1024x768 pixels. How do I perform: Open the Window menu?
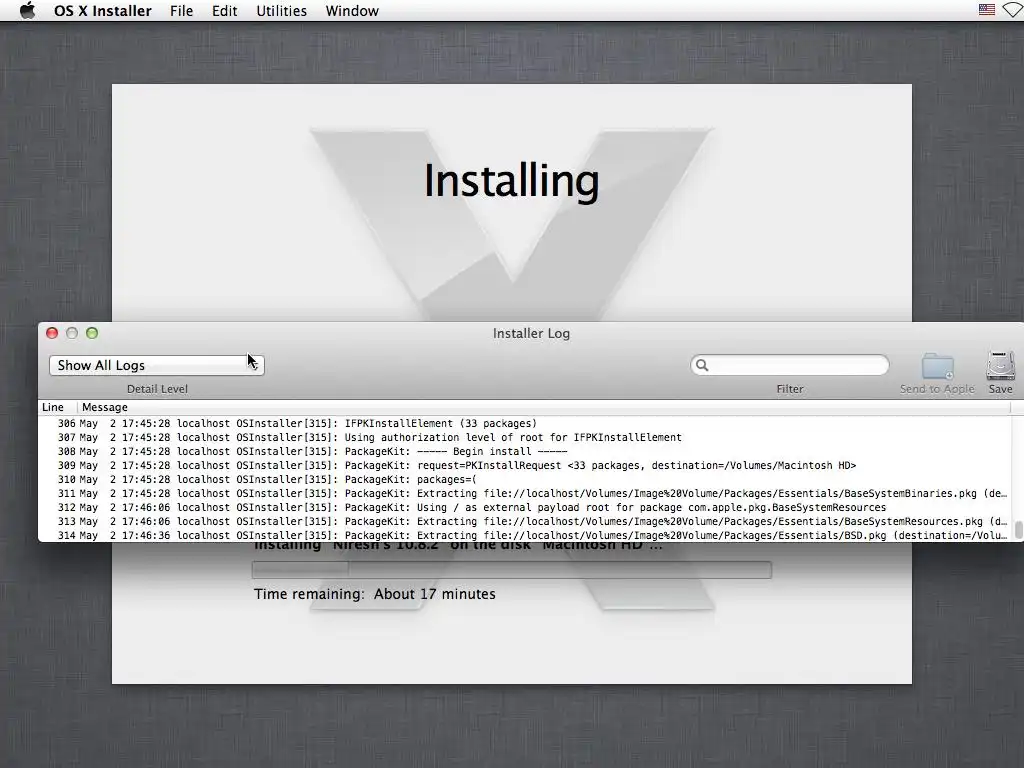click(x=352, y=10)
